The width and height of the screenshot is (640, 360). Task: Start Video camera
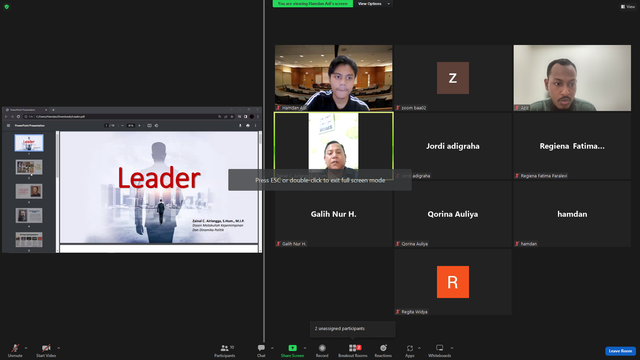click(46, 351)
